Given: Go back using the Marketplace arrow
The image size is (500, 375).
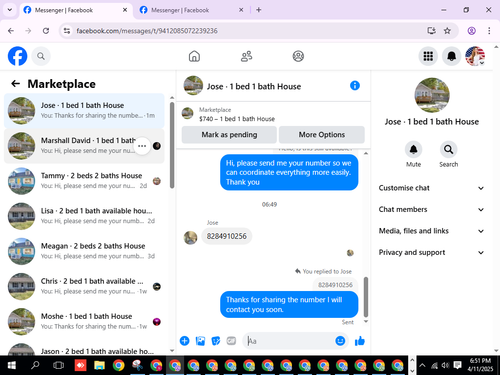Looking at the screenshot, I should coord(15,84).
